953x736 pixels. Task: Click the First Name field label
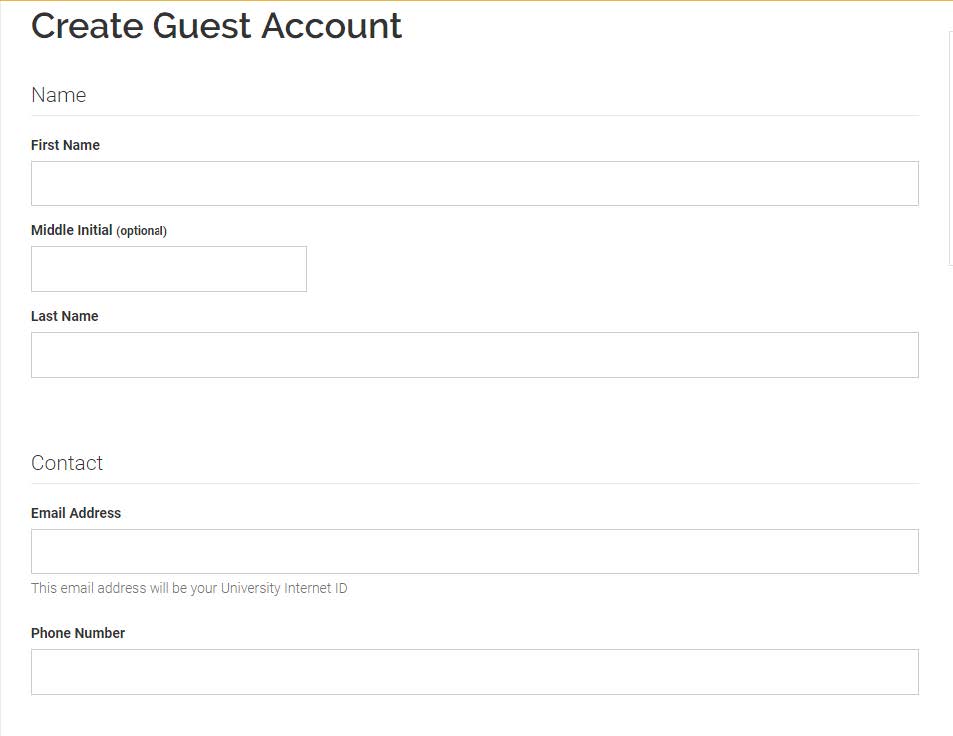(x=65, y=145)
